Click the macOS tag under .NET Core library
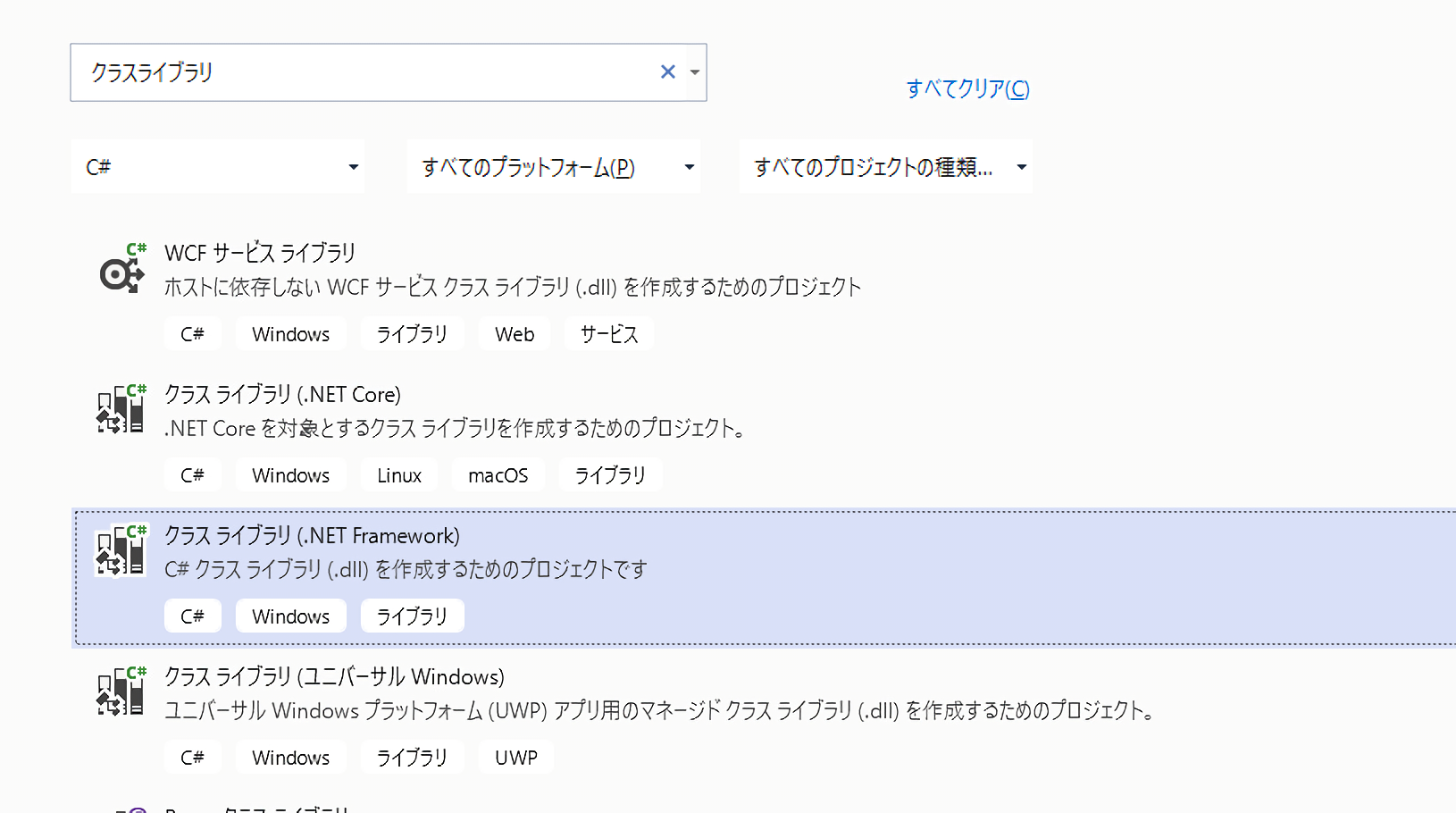The width and height of the screenshot is (1456, 813). [498, 475]
